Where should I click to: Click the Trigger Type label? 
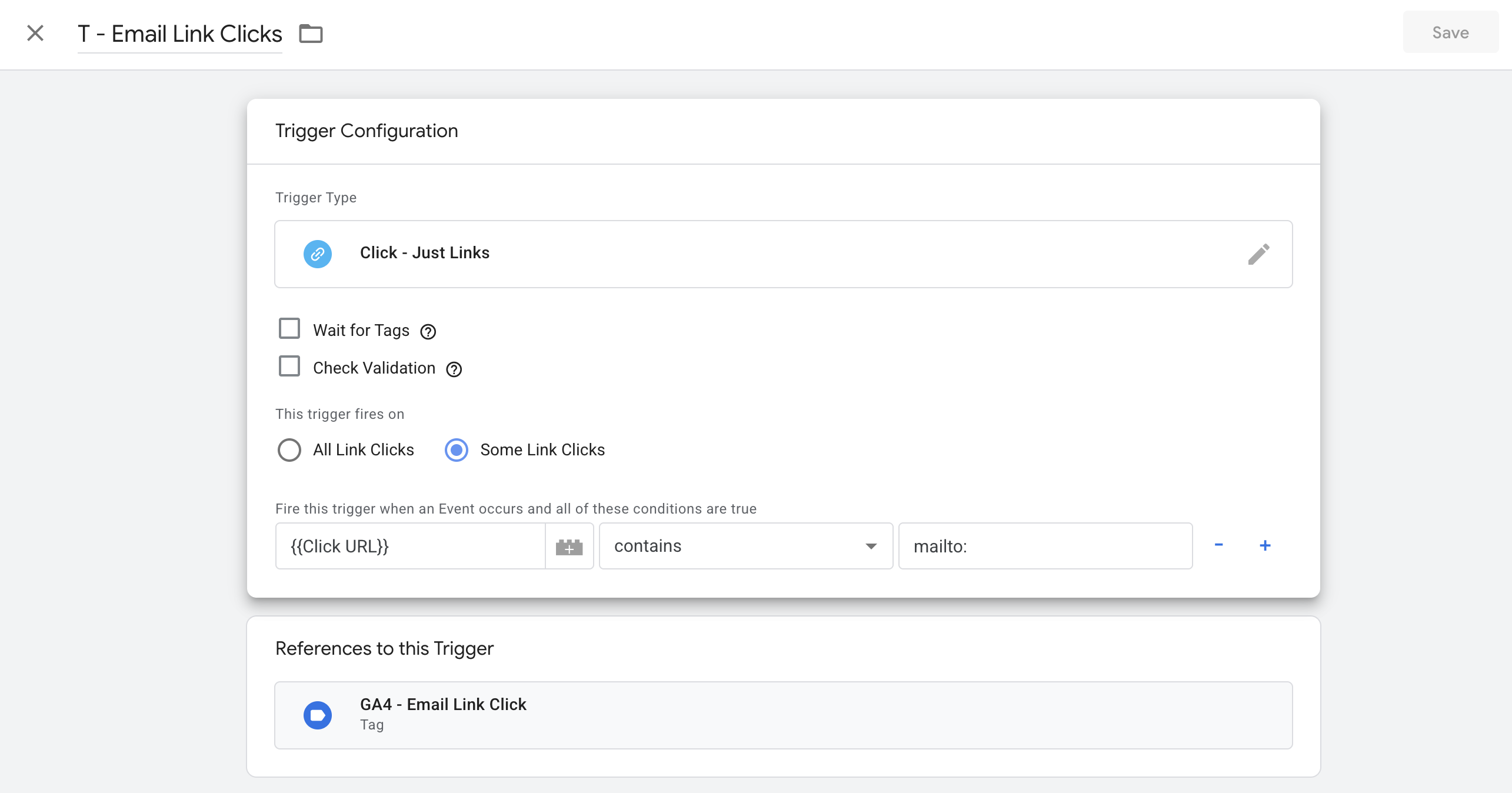click(316, 198)
